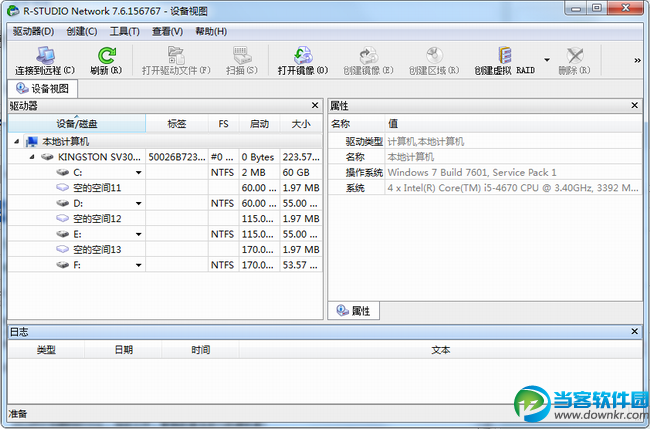Viewport: 650px width, 429px height.
Task: Click the Create Region (创建区域) icon
Action: pyautogui.click(x=434, y=55)
